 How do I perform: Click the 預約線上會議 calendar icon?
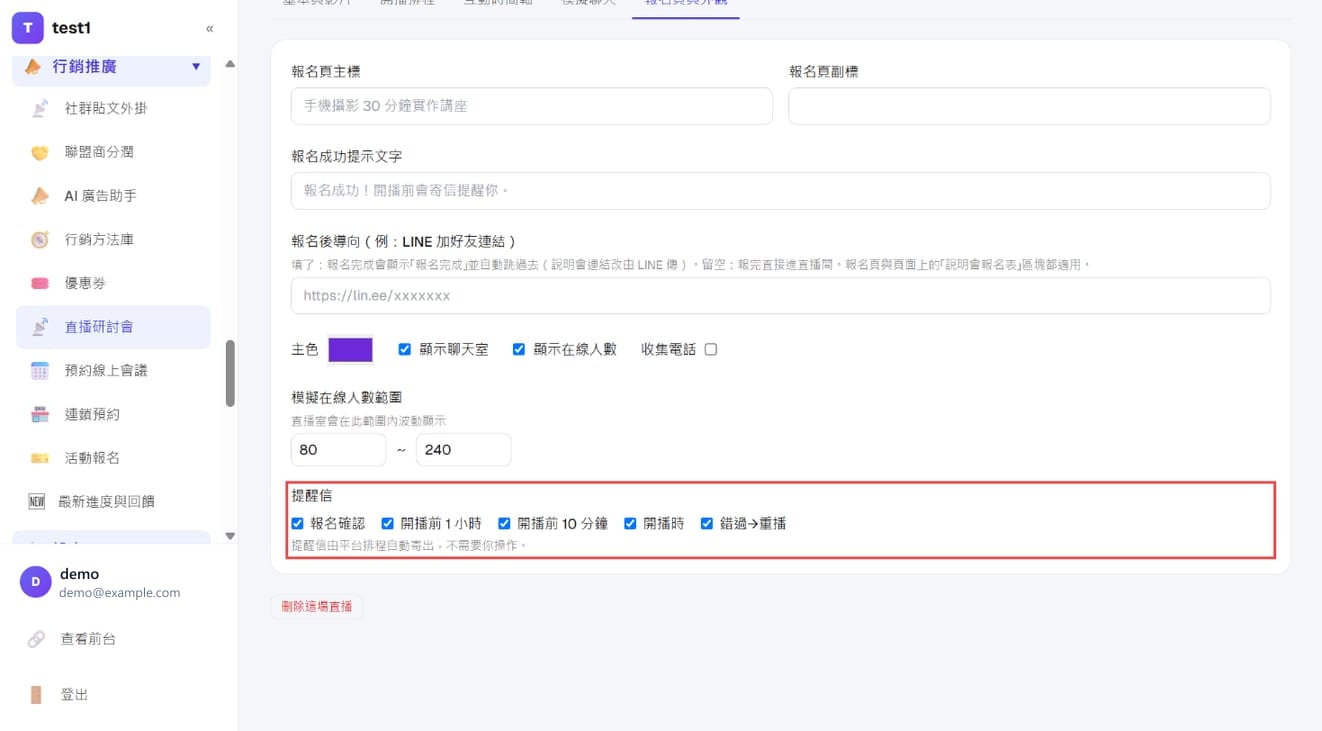[x=39, y=371]
